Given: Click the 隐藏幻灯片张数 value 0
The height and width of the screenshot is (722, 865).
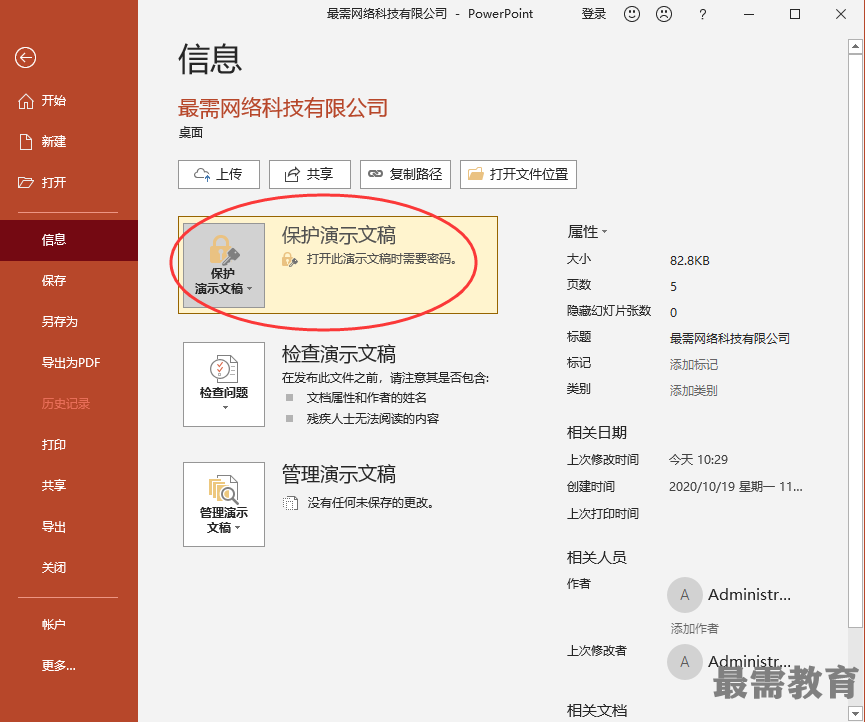Looking at the screenshot, I should (674, 313).
